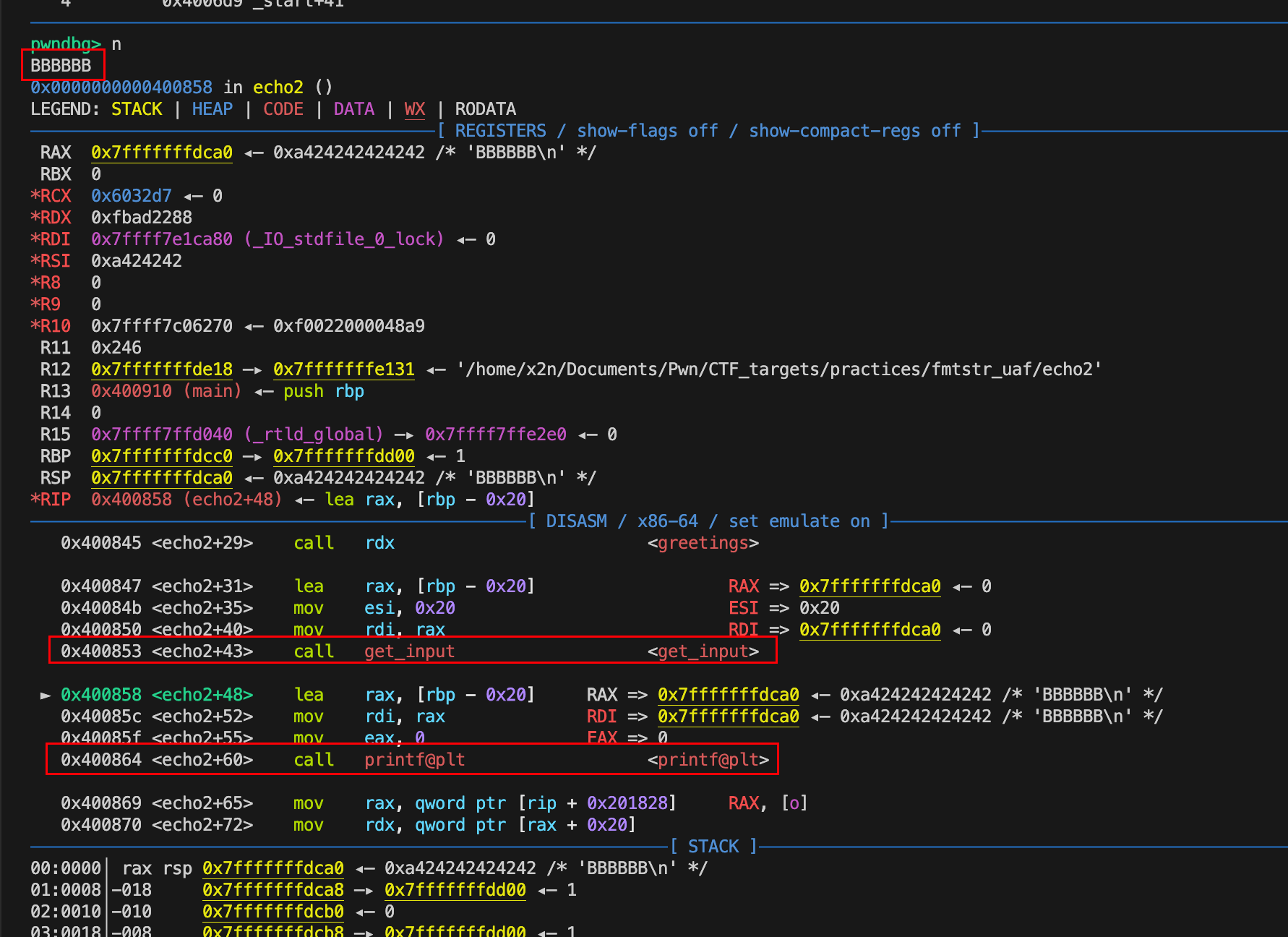
Task: Click the red CODE legend label
Action: (x=283, y=109)
